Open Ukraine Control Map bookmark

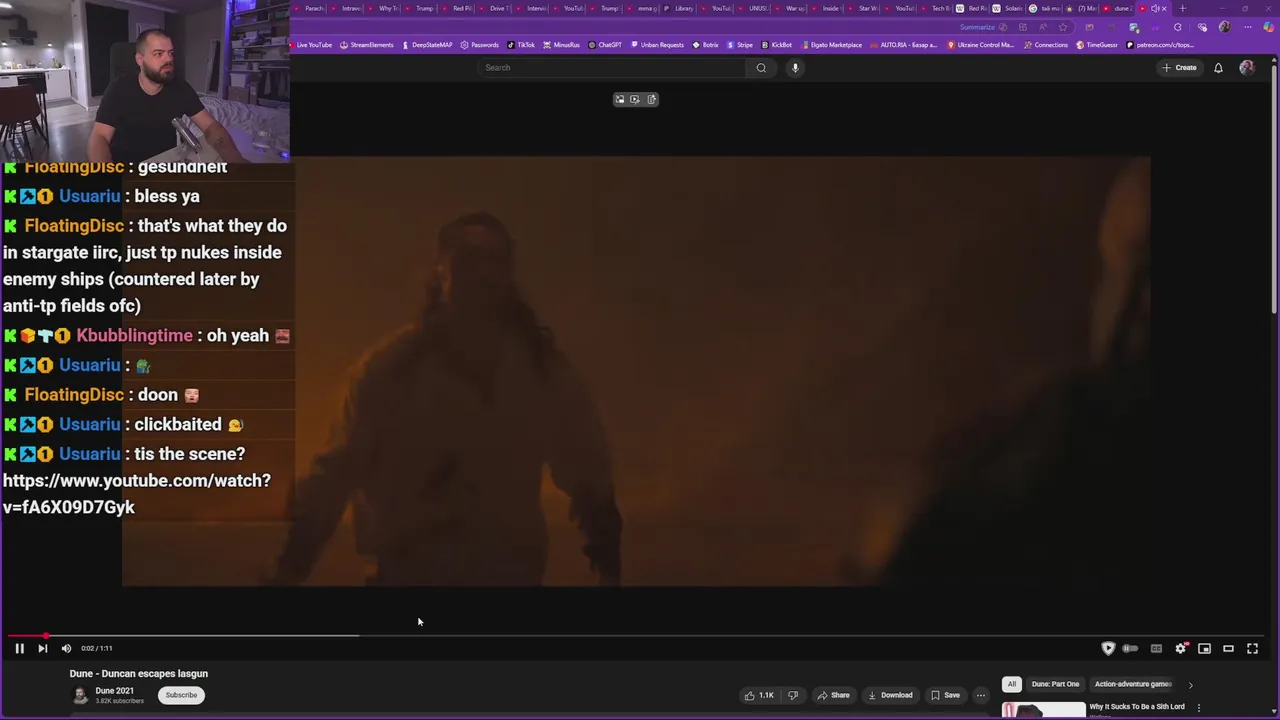click(981, 45)
